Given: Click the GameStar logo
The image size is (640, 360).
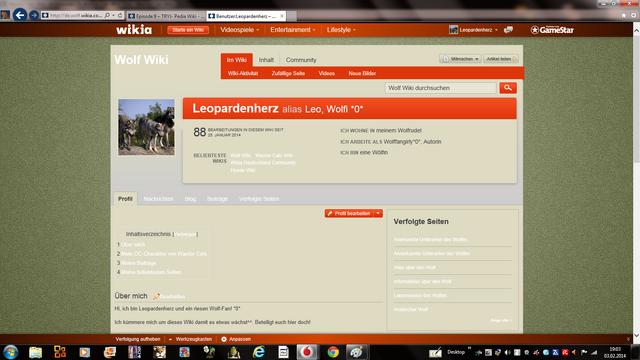Looking at the screenshot, I should (x=552, y=30).
